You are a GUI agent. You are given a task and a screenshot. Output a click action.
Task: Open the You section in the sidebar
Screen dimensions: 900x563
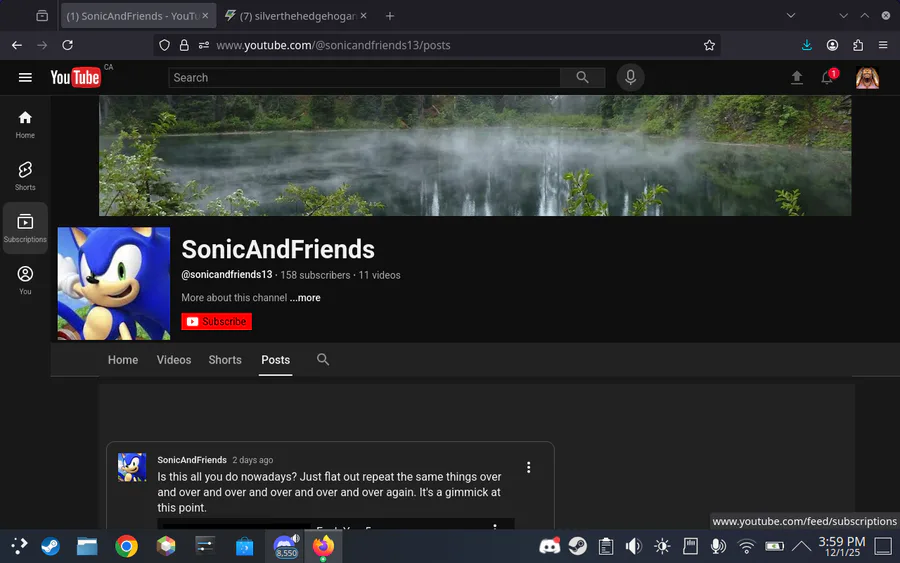(25, 280)
